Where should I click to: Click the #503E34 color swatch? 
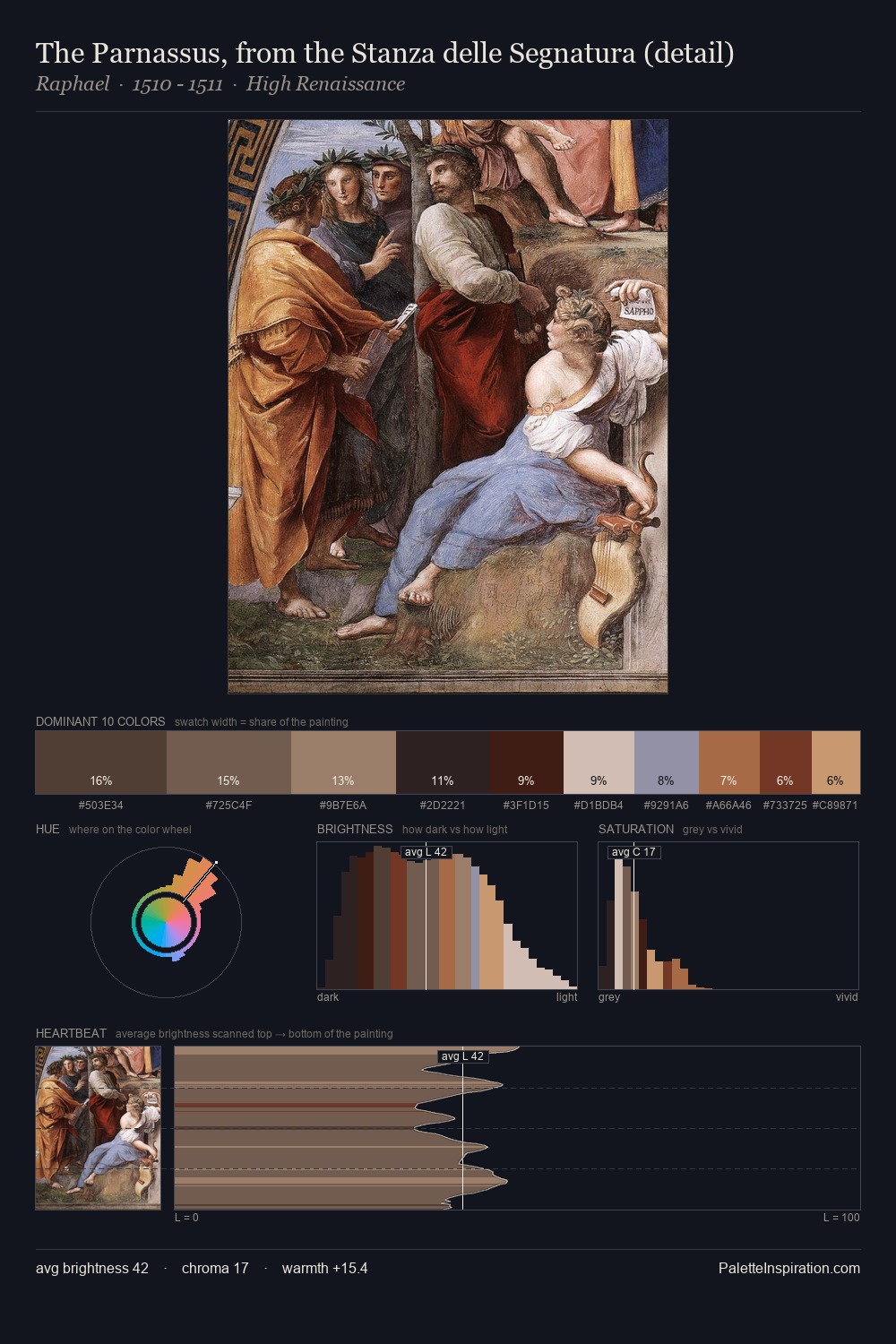point(101,762)
